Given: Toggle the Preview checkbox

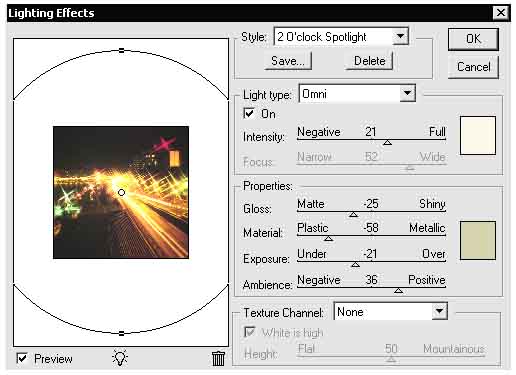Looking at the screenshot, I should [22, 358].
